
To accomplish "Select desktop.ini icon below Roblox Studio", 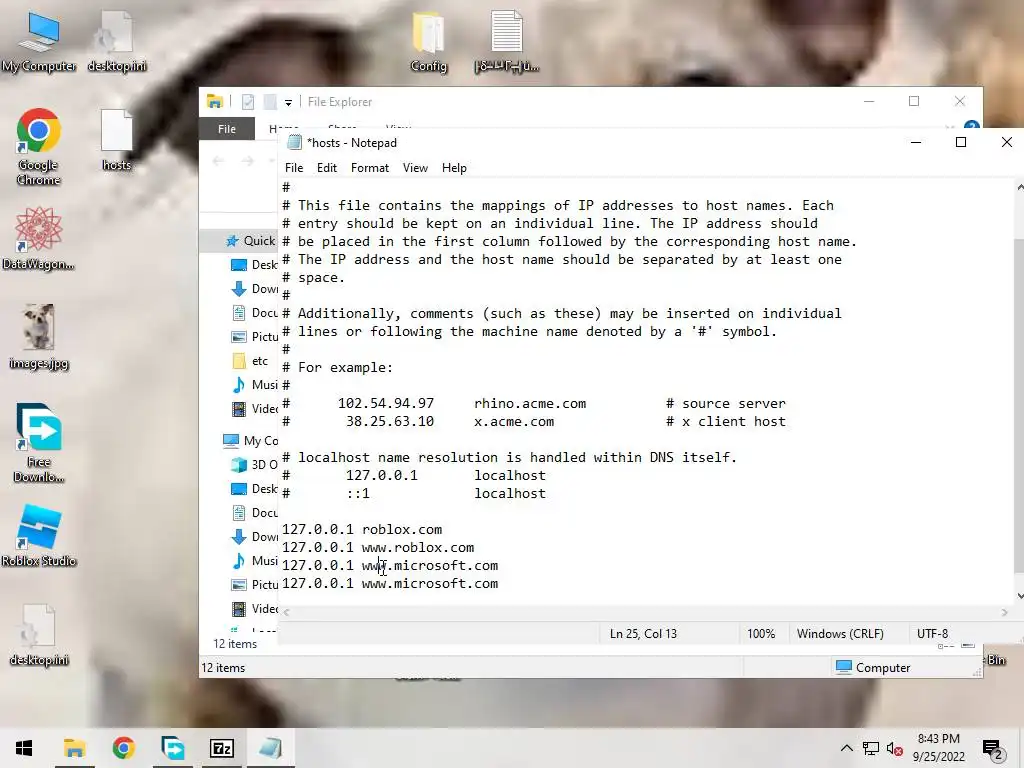I will pyautogui.click(x=39, y=635).
